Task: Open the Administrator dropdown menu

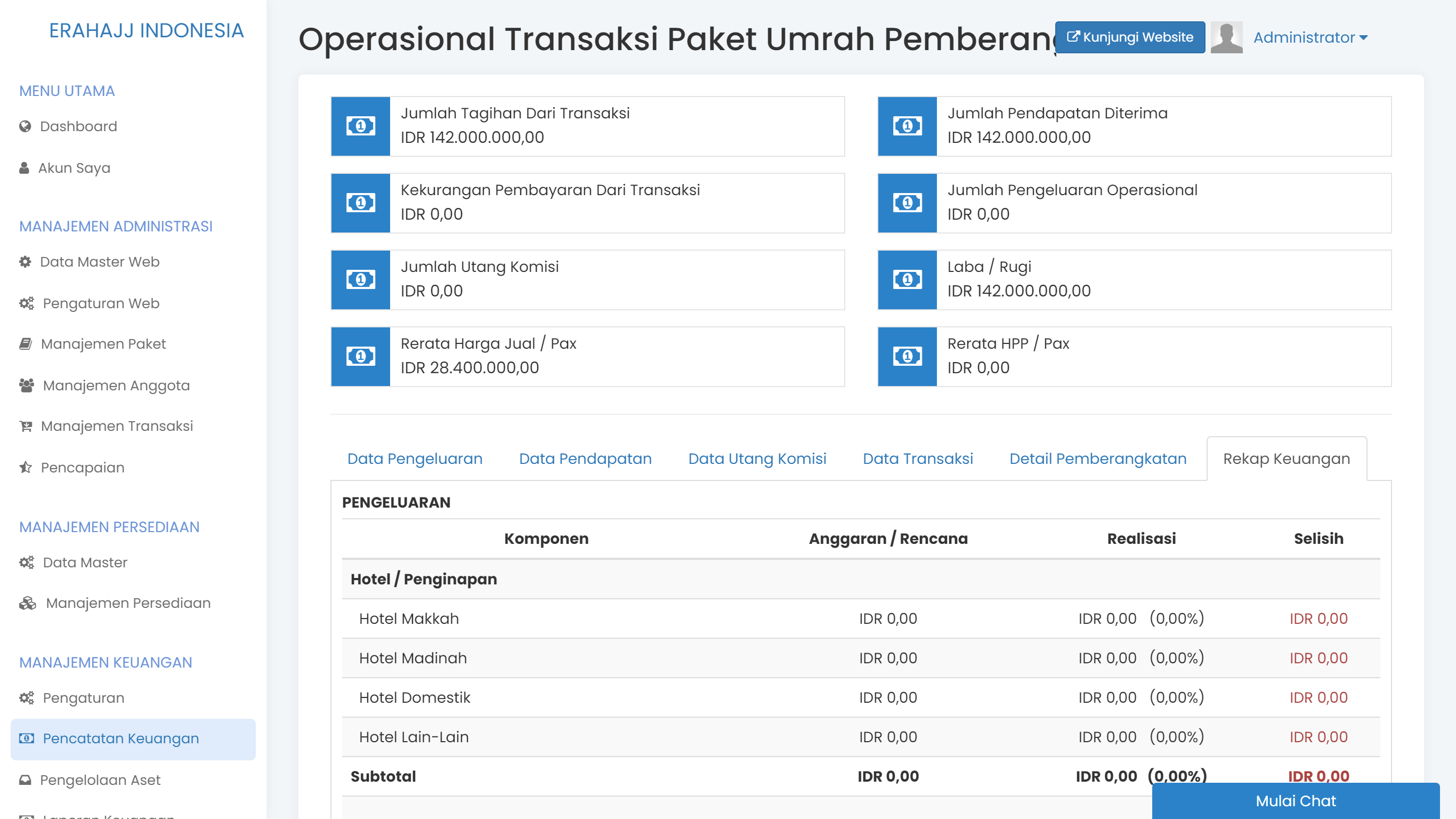Action: pyautogui.click(x=1310, y=37)
